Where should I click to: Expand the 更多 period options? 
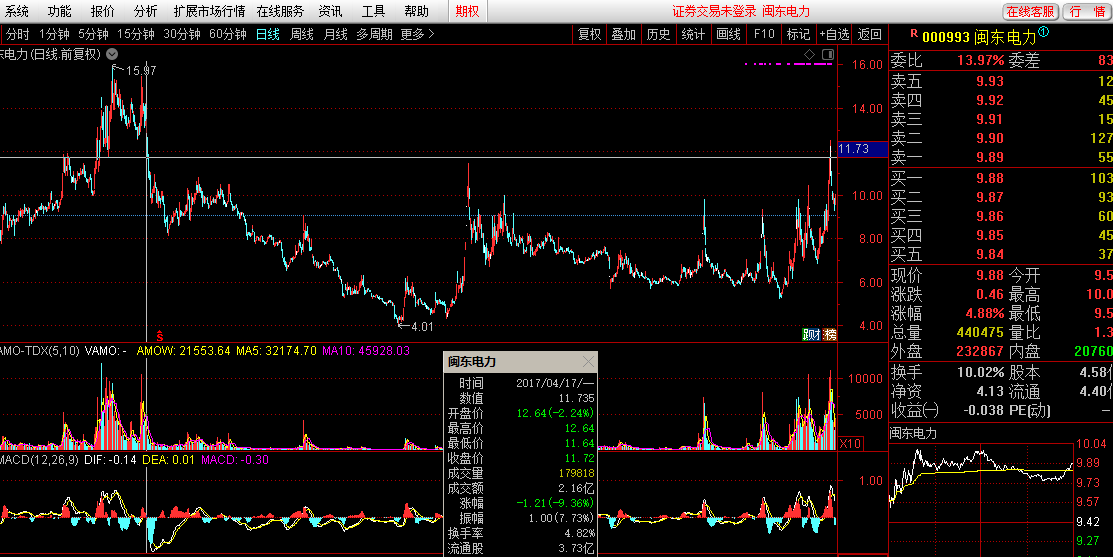pyautogui.click(x=417, y=34)
